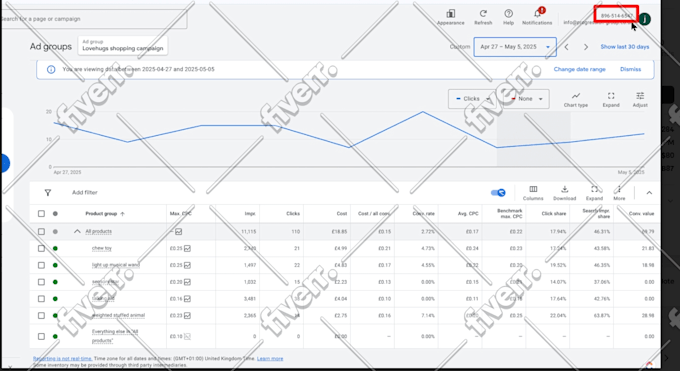Click the search for a page or campaign field
This screenshot has height=371, width=680.
[x=94, y=19]
